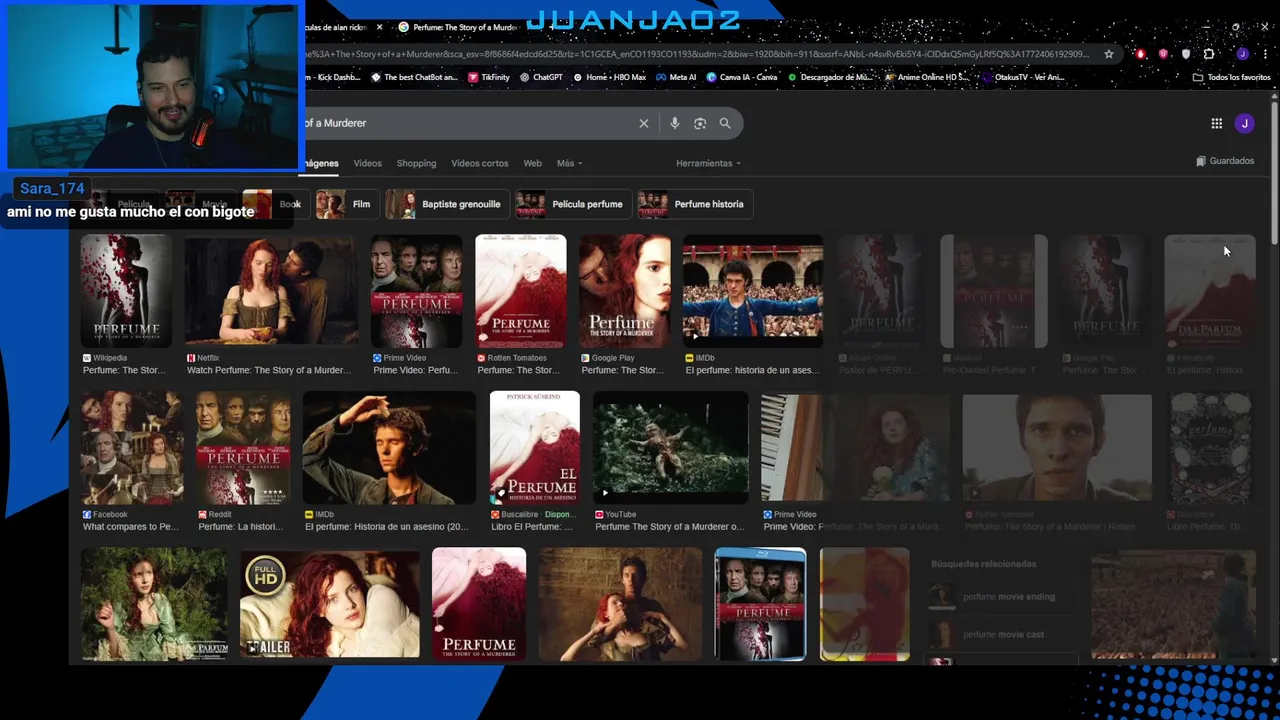Open the TikFinity bookmark
This screenshot has width=1280, height=720.
(x=488, y=77)
